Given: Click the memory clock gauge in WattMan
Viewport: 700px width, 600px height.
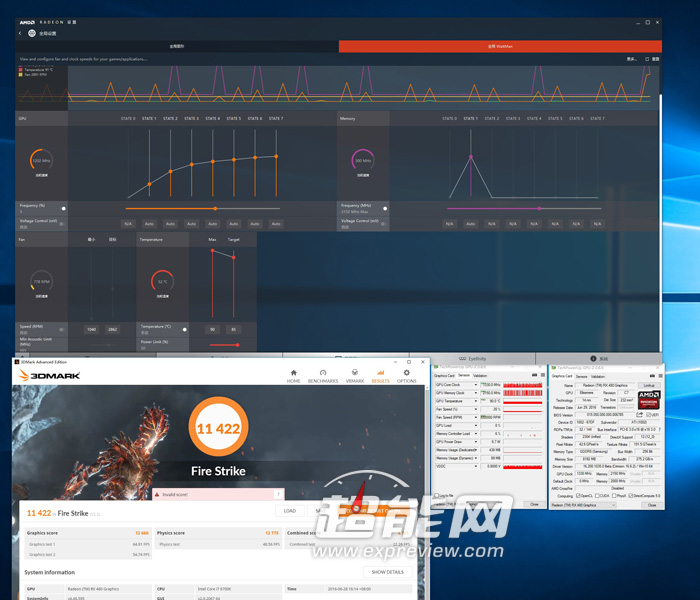Looking at the screenshot, I should (x=363, y=160).
